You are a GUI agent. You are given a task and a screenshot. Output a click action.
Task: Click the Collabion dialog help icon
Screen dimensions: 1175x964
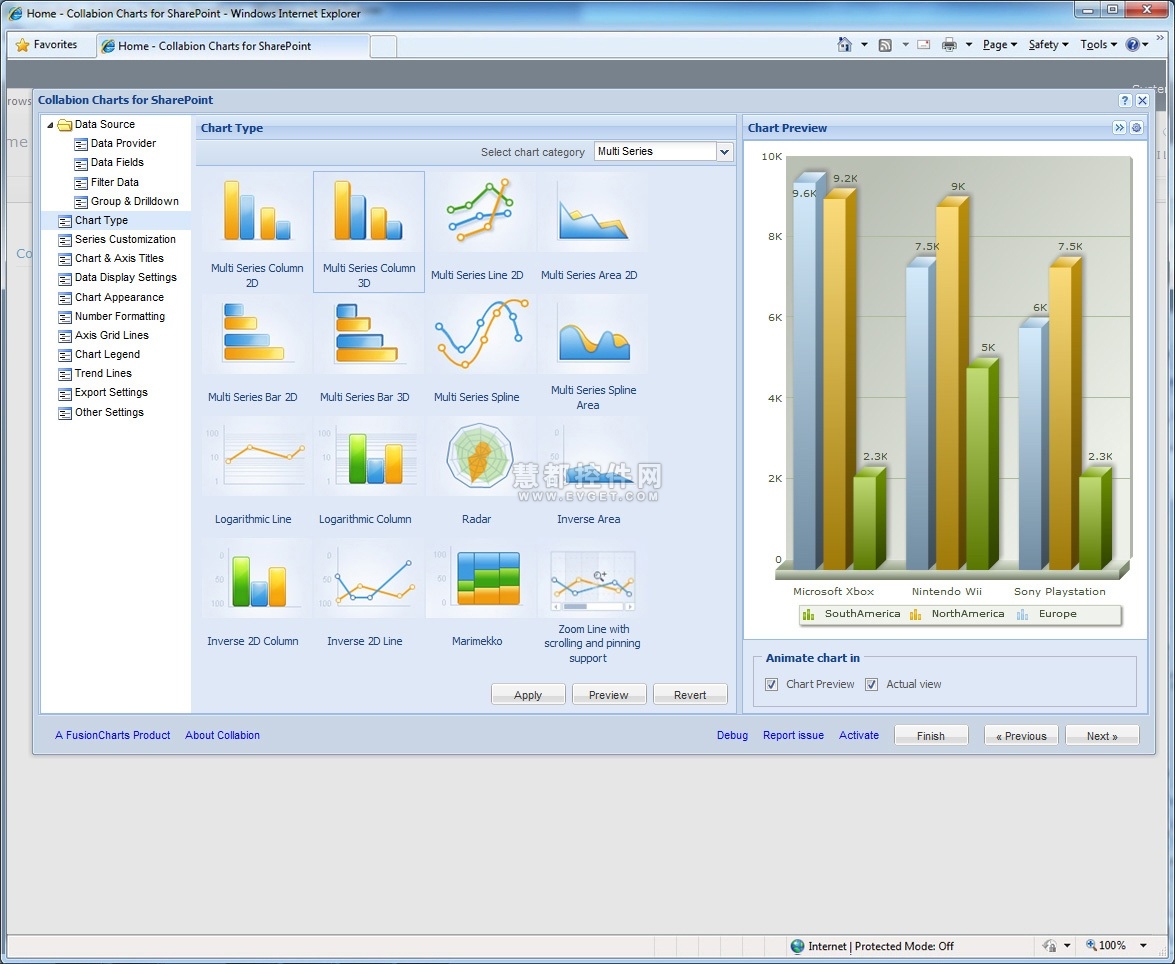1125,100
